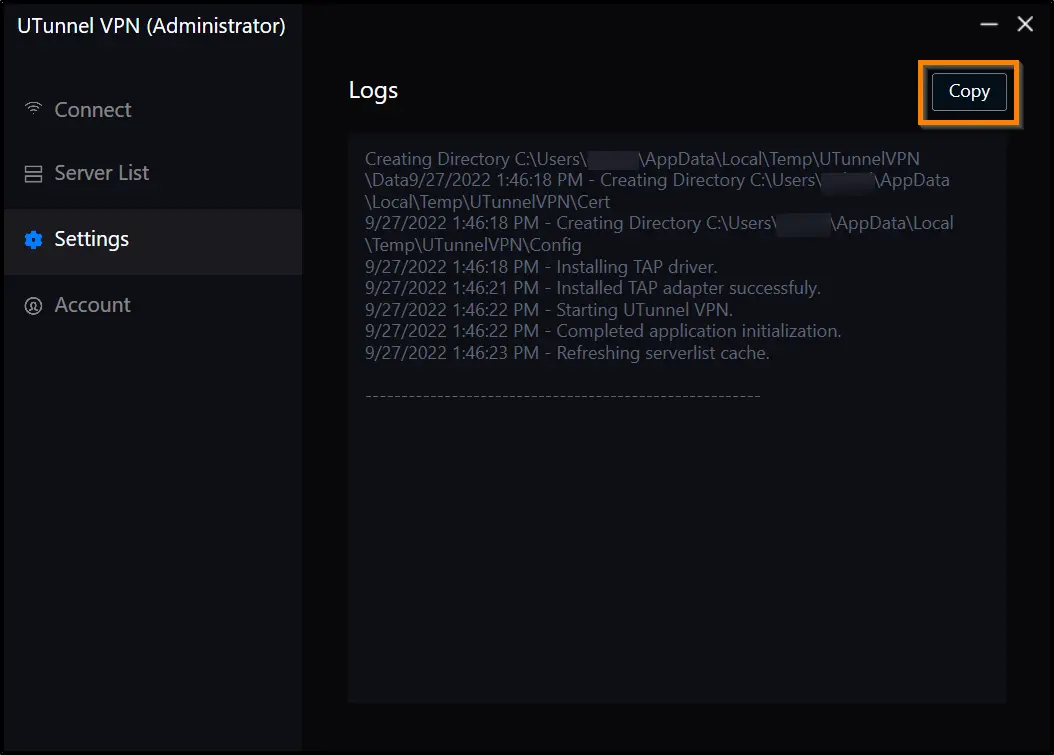The image size is (1054, 755).
Task: Click the UTunnel VPN (Administrator) title
Action: [151, 26]
